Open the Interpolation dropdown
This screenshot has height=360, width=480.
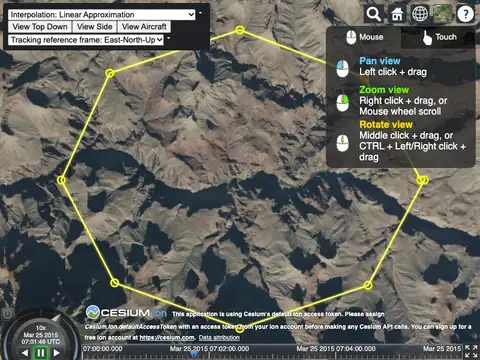tap(102, 15)
